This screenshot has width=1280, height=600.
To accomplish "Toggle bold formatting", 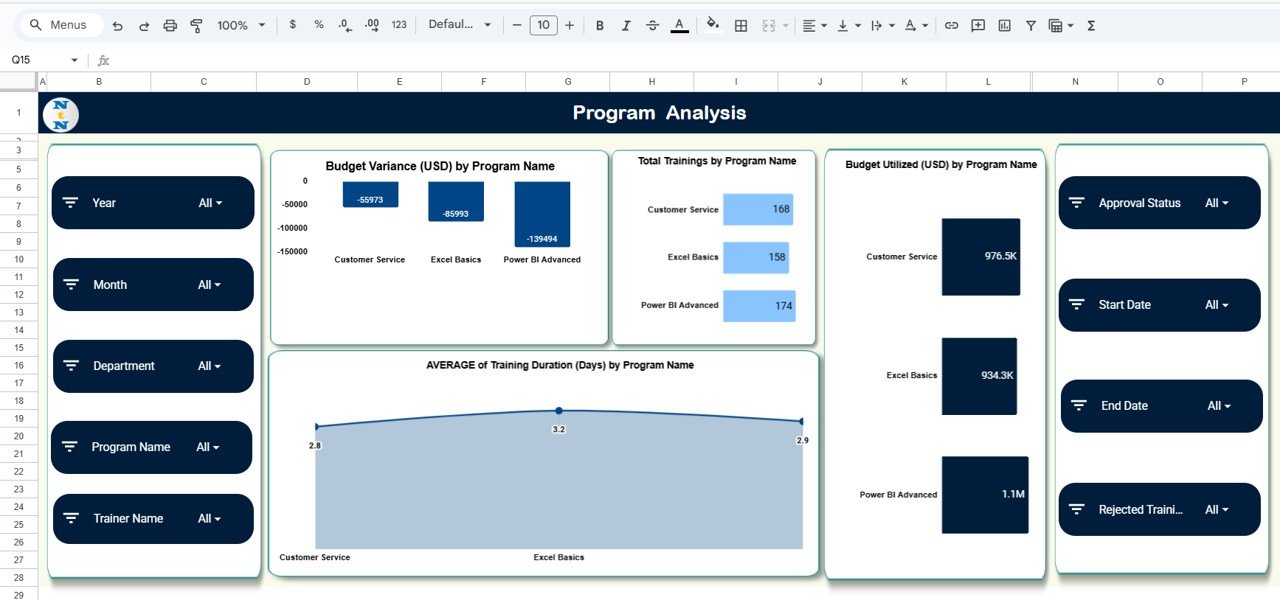I will [x=600, y=25].
